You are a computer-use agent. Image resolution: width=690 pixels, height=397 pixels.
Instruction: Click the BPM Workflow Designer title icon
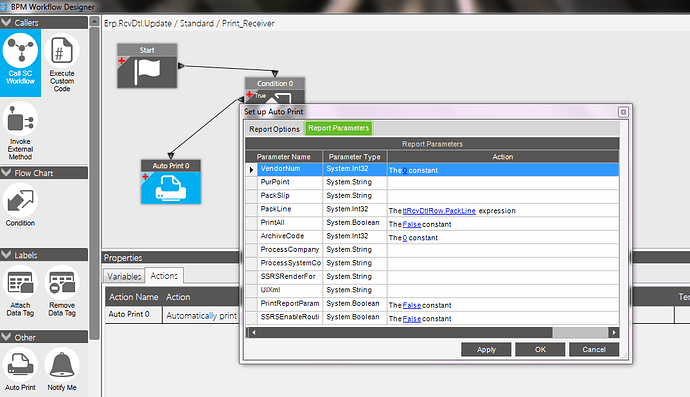coord(4,7)
